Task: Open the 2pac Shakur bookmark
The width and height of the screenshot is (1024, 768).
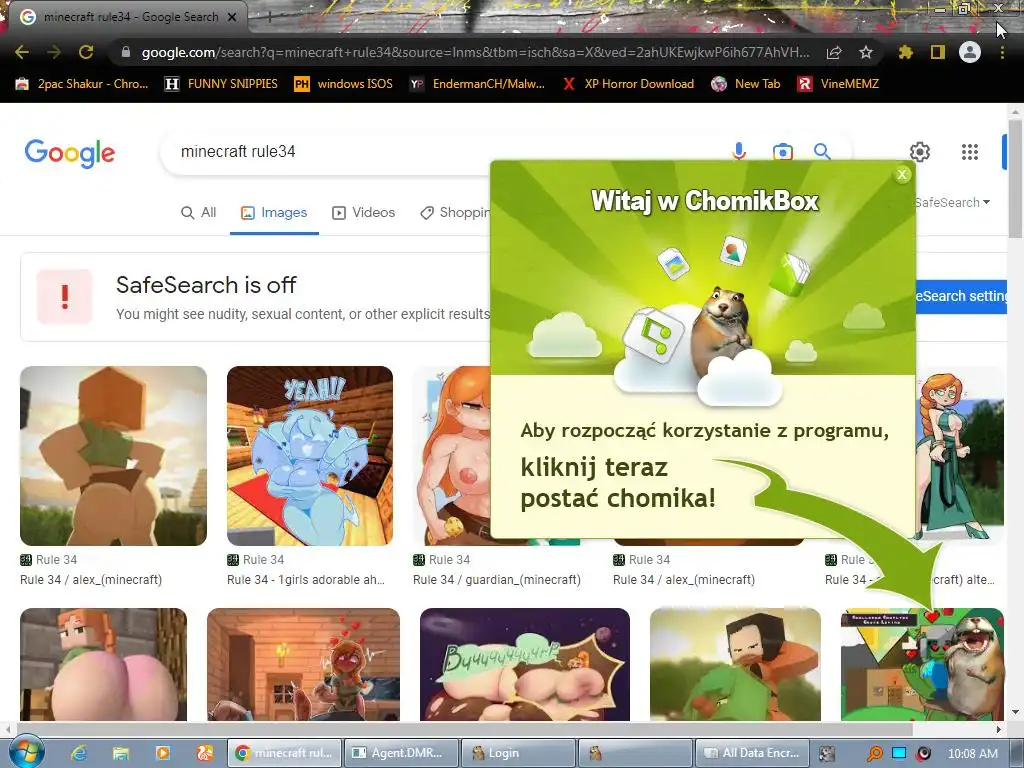Action: pos(83,84)
